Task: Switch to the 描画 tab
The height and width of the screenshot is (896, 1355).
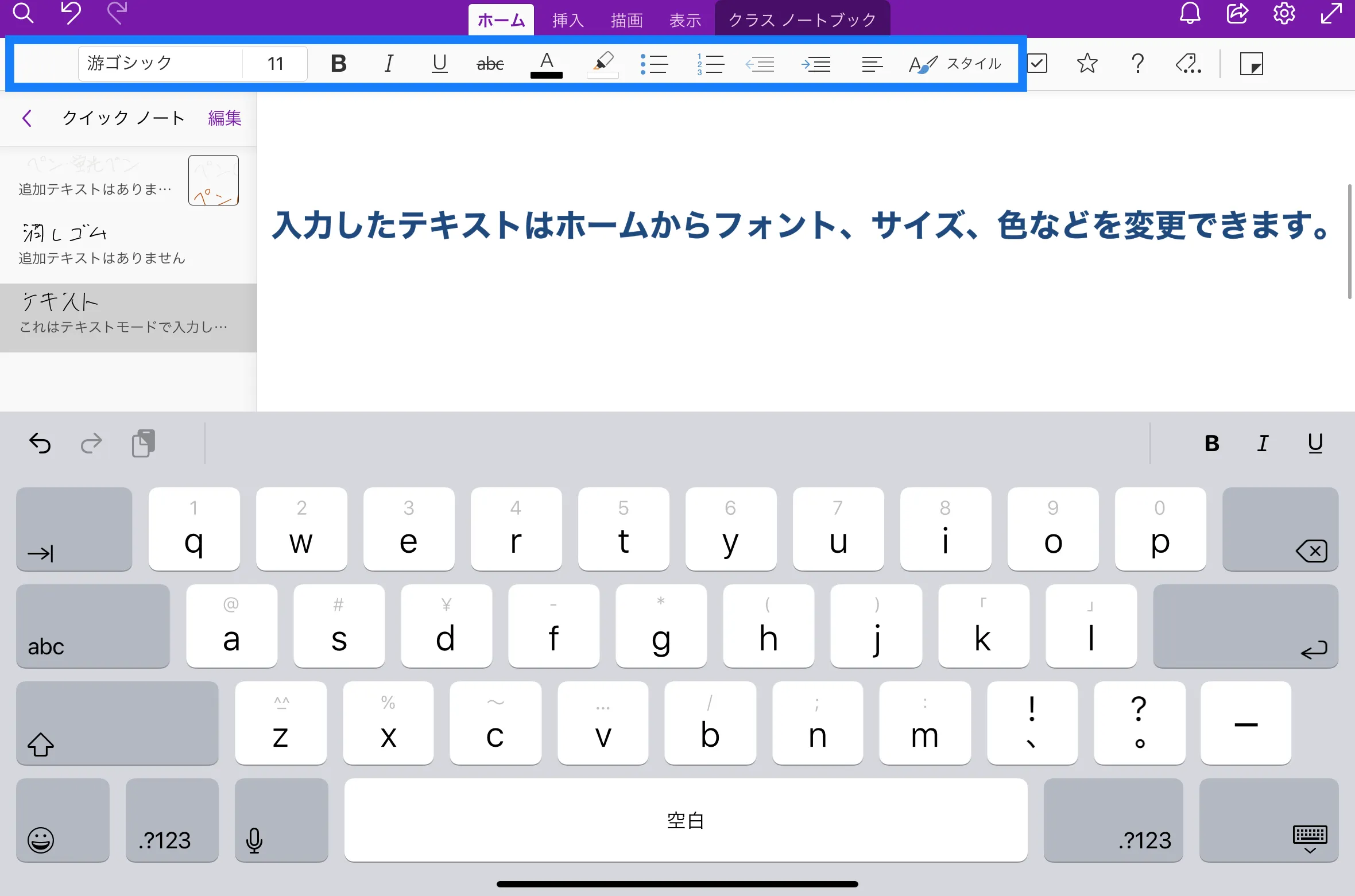Action: click(626, 19)
